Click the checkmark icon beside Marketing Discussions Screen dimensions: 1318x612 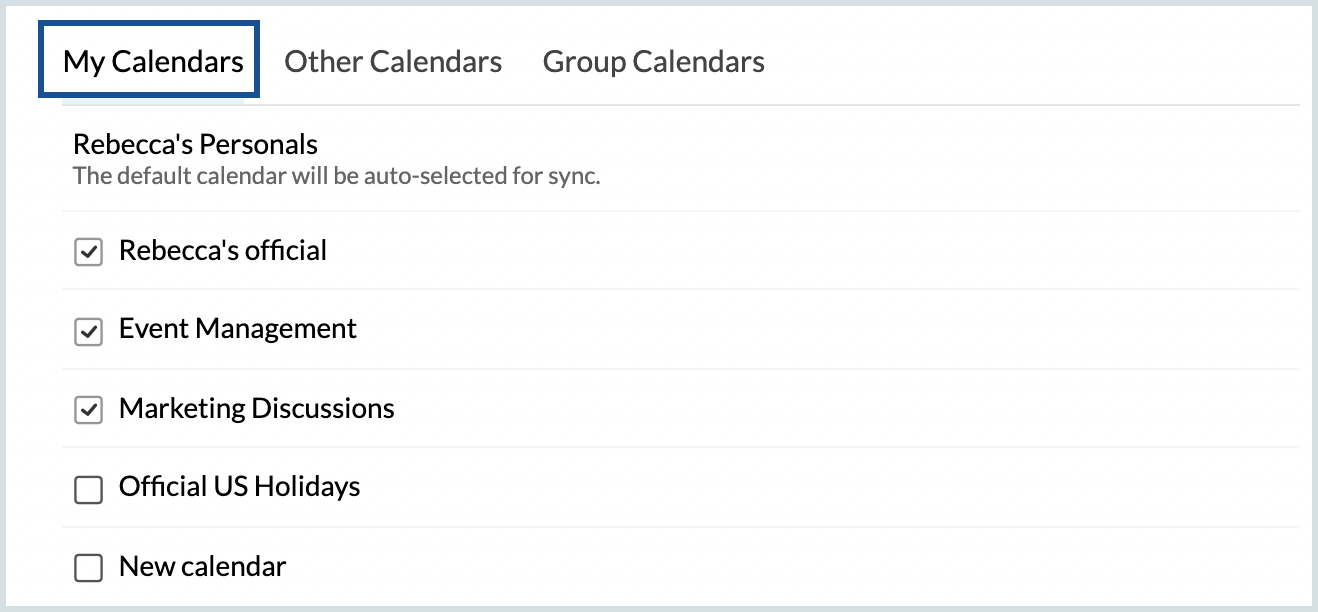point(89,411)
